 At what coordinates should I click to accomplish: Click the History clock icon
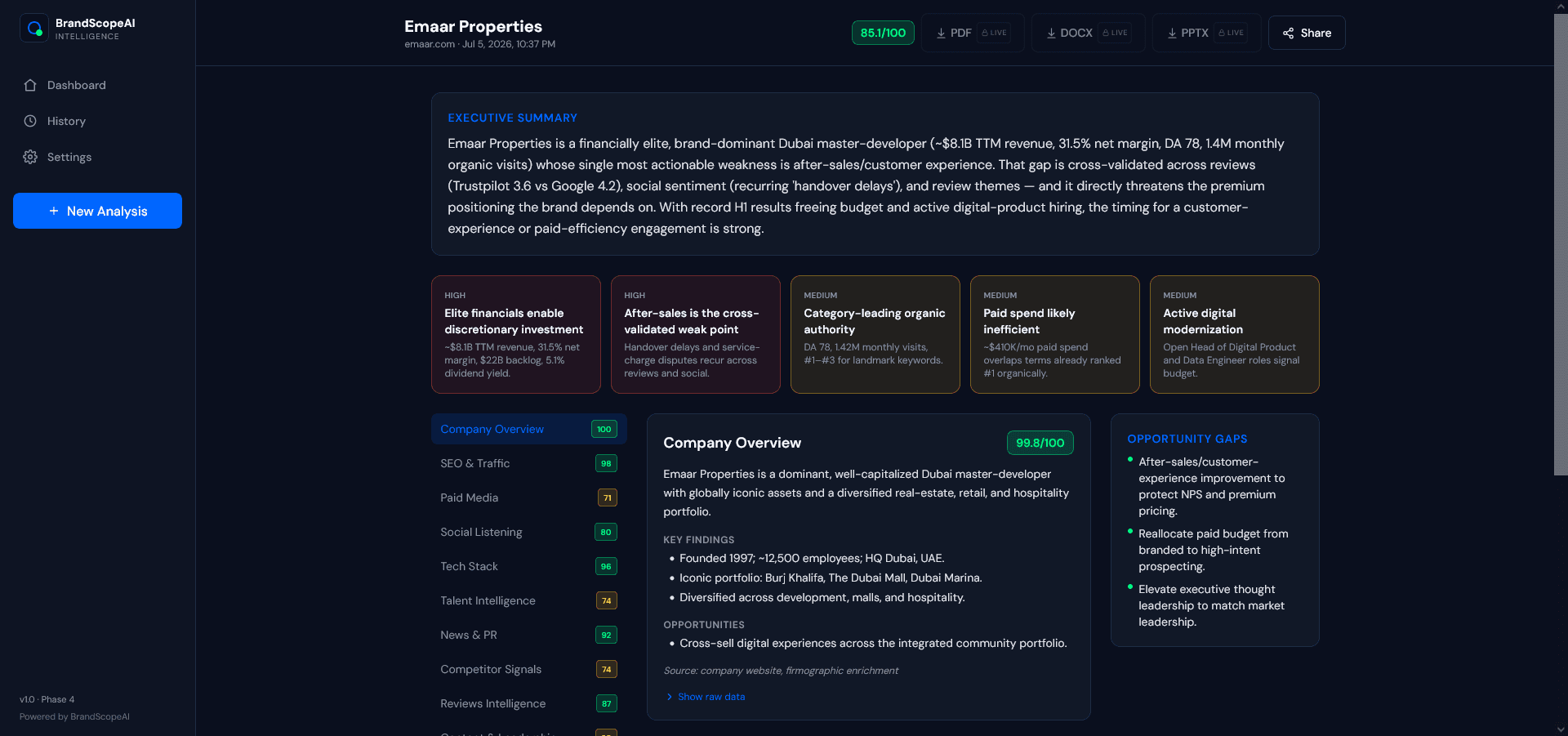tap(30, 121)
